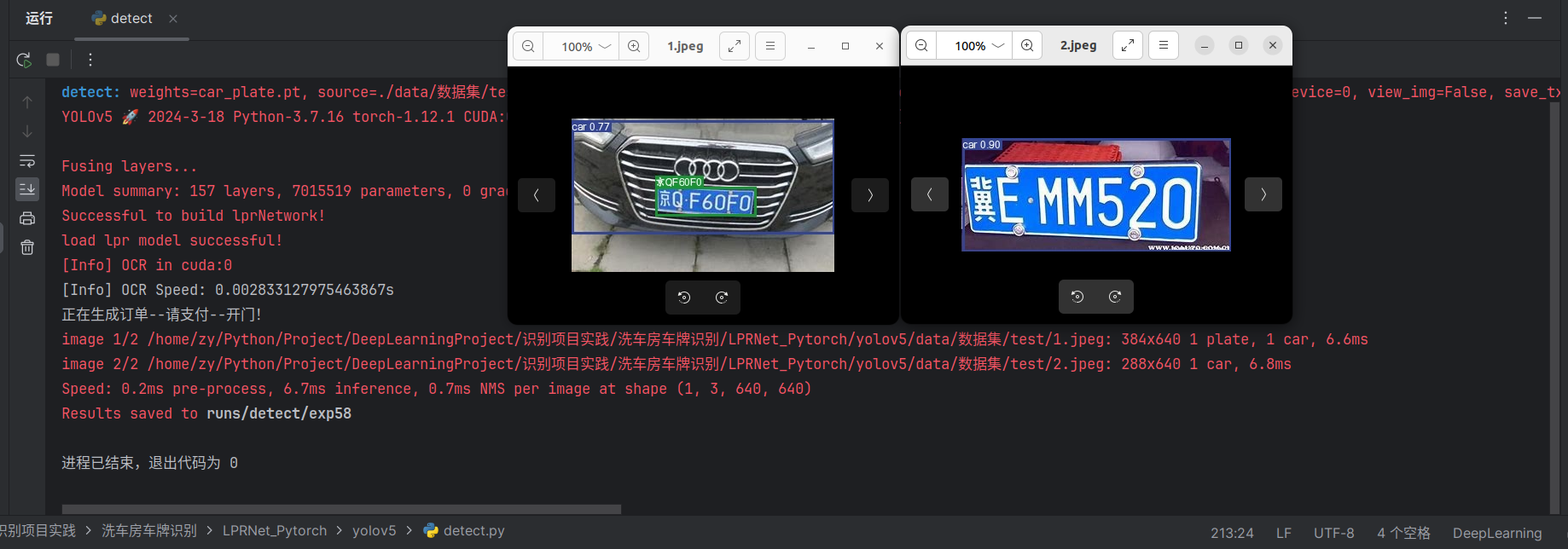Click 'load lpr model successful!' line
Image resolution: width=1568 pixels, height=549 pixels.
(171, 240)
